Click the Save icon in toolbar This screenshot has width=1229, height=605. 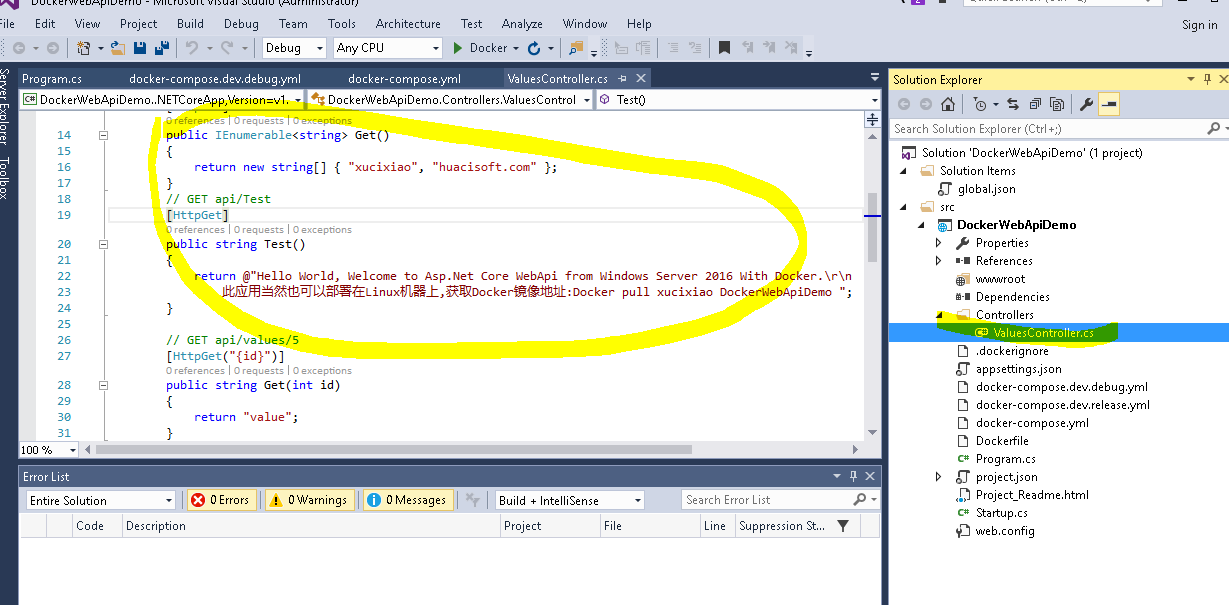coord(139,47)
